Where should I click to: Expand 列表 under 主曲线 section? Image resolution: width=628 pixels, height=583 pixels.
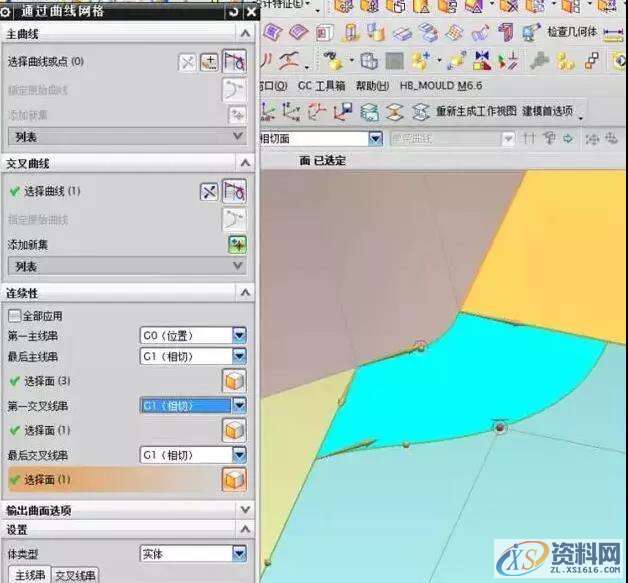click(x=127, y=137)
